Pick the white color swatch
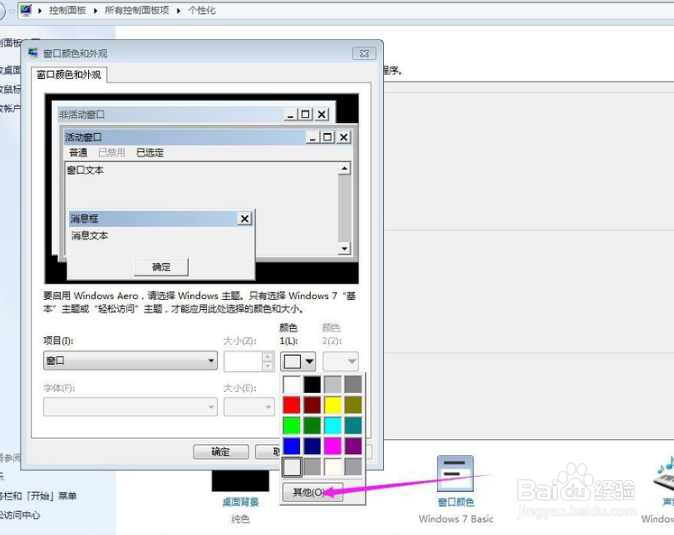Image resolution: width=674 pixels, height=535 pixels. [x=292, y=384]
